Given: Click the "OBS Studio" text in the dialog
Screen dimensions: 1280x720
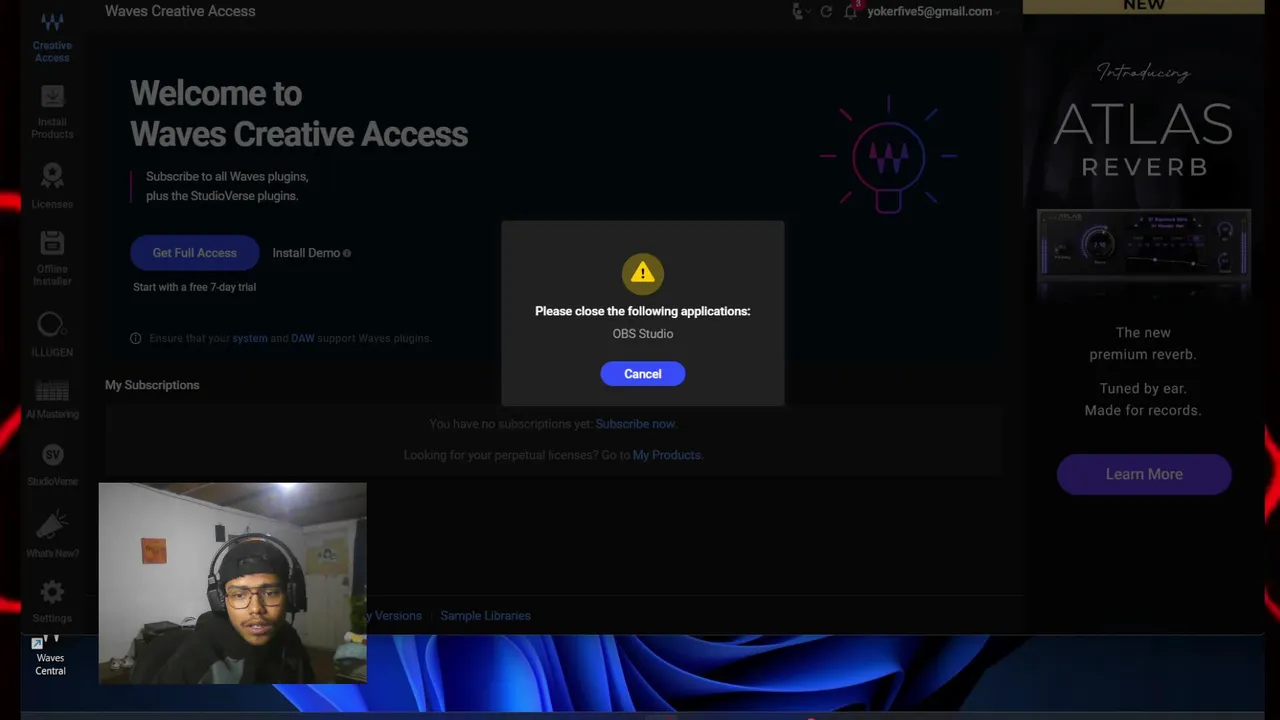Looking at the screenshot, I should tap(643, 334).
